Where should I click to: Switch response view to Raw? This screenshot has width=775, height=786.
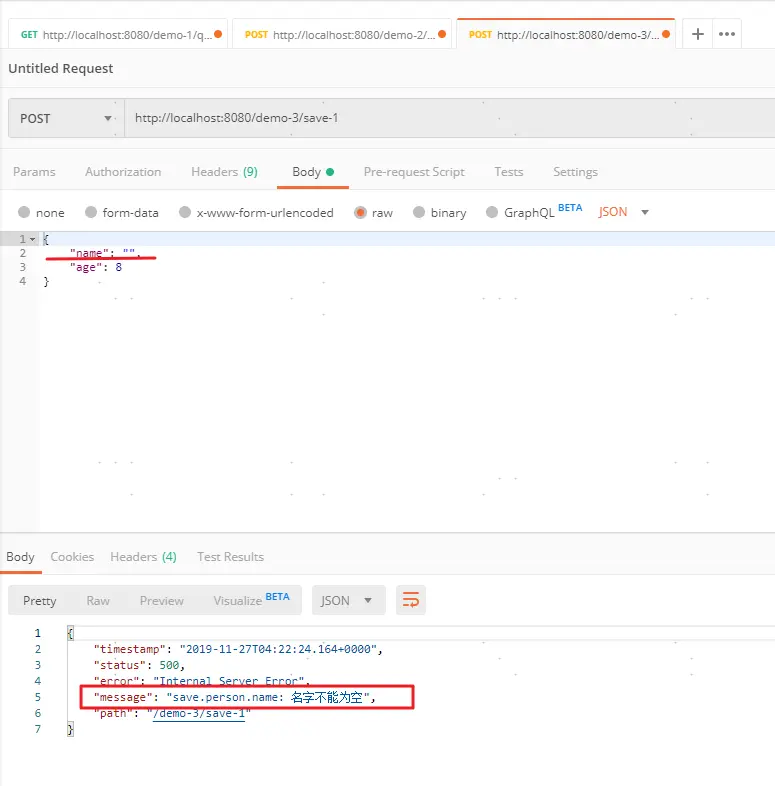click(x=98, y=601)
